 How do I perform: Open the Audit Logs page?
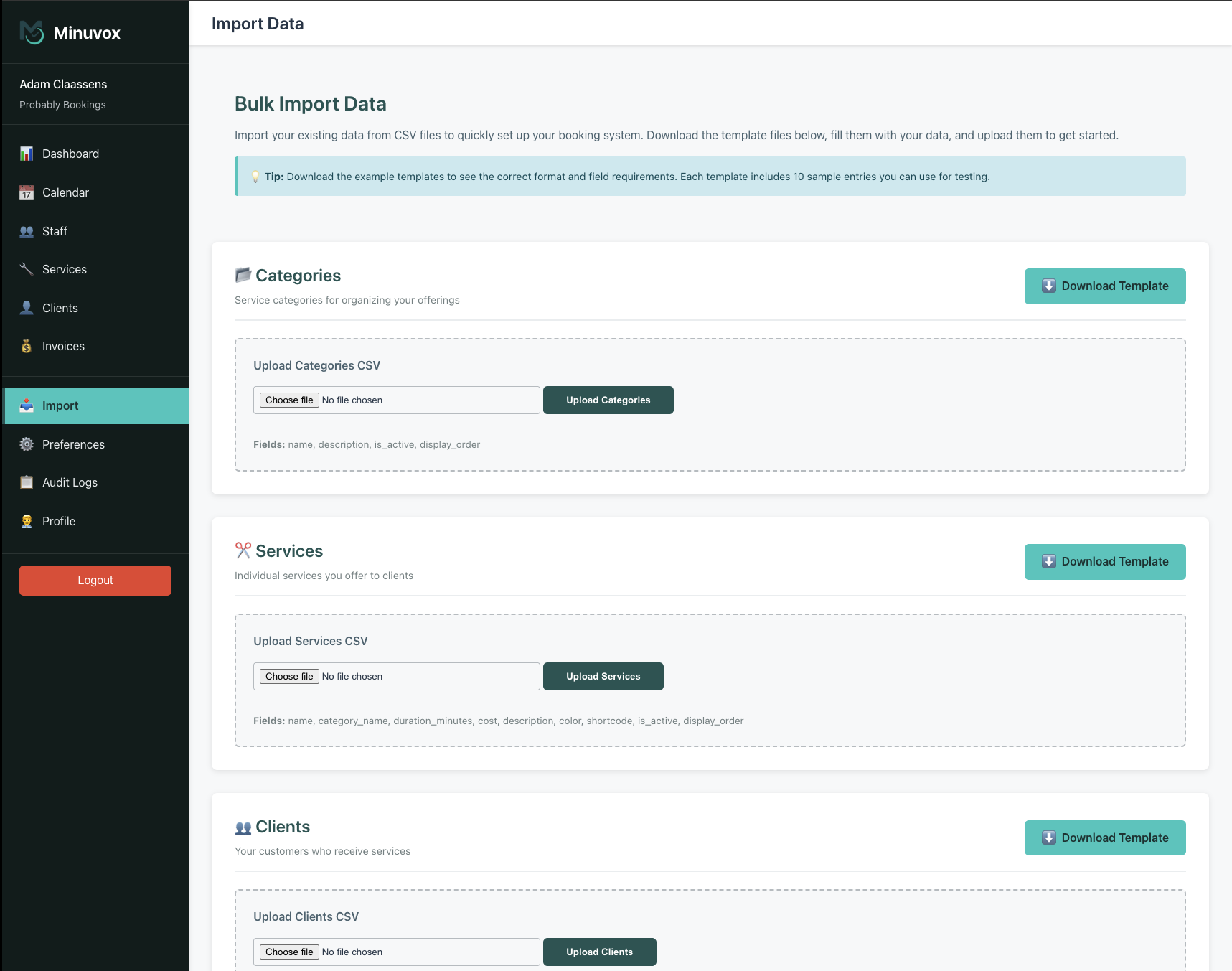point(70,482)
